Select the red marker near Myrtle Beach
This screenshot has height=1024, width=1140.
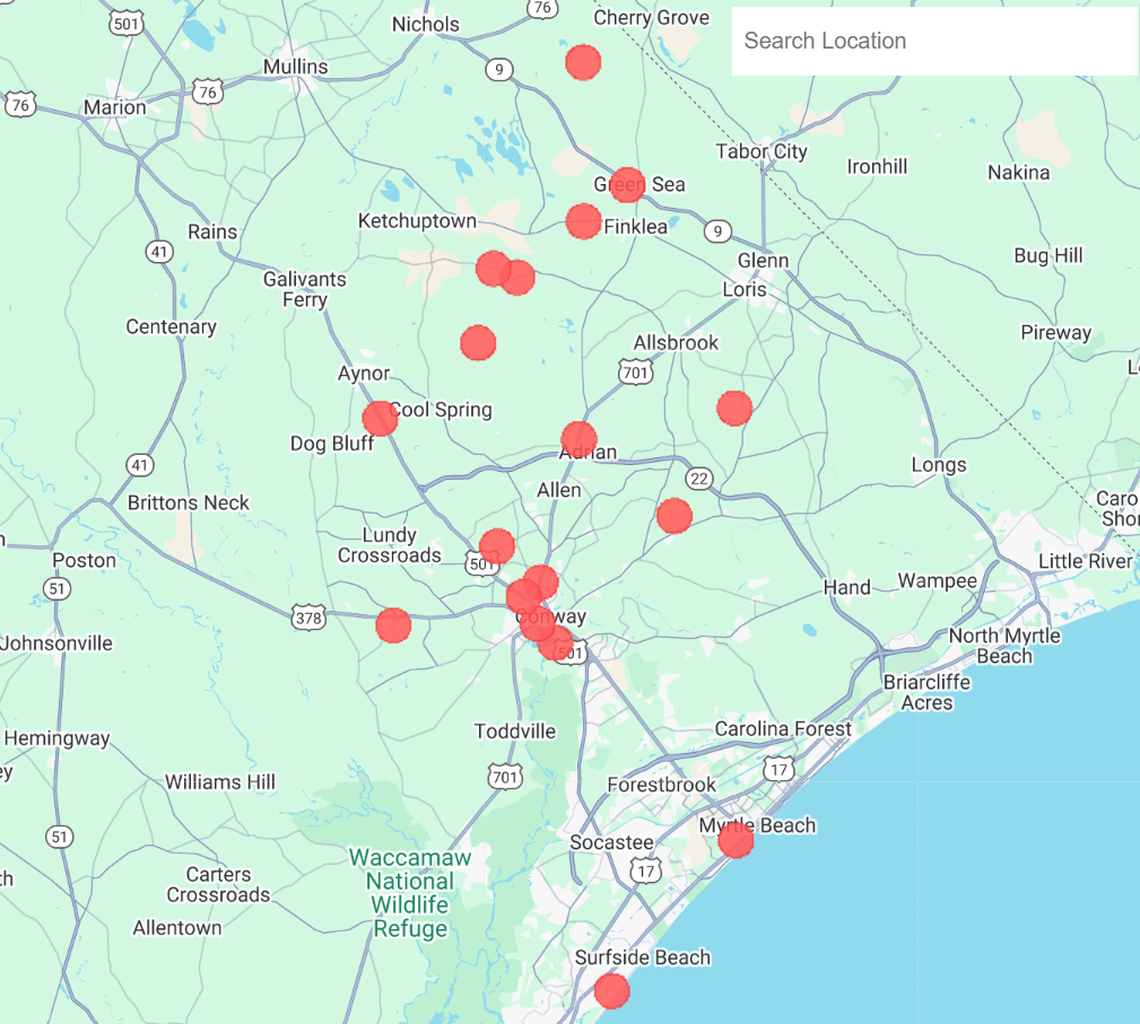tap(737, 841)
